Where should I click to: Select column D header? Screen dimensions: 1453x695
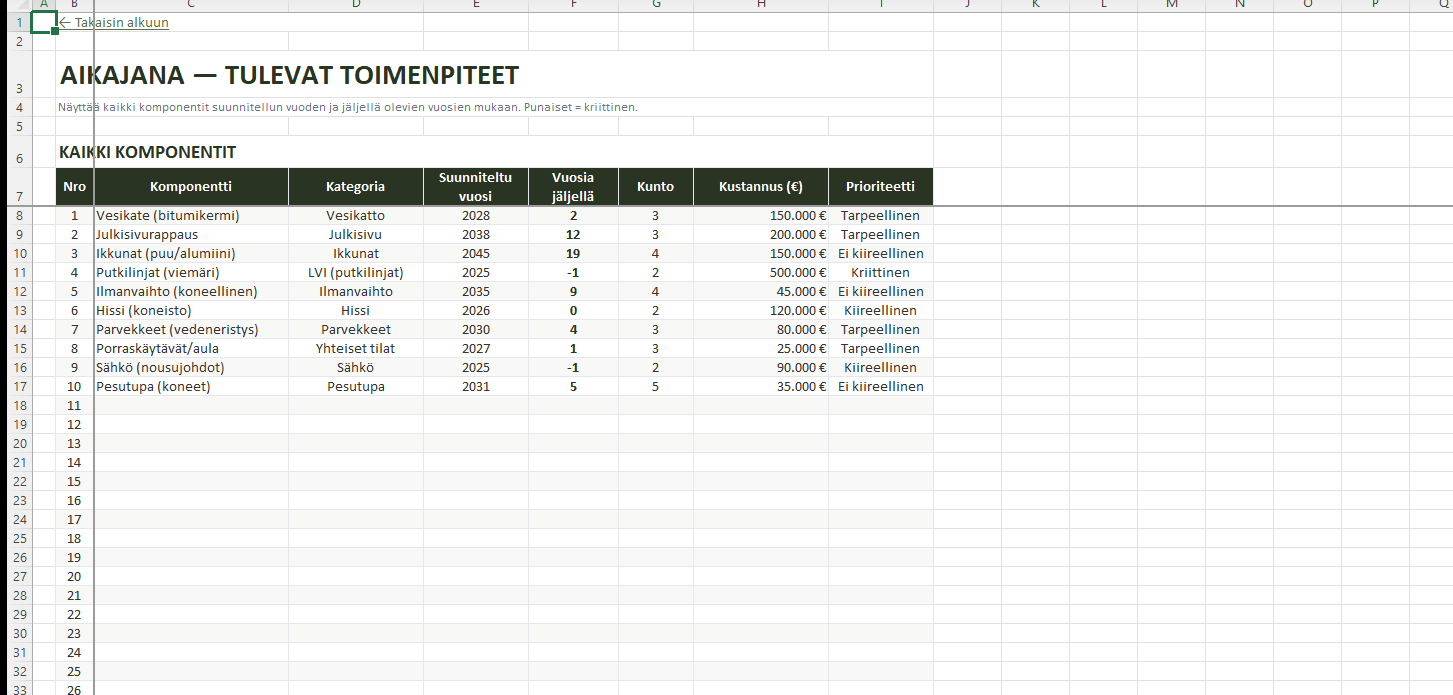click(x=355, y=5)
